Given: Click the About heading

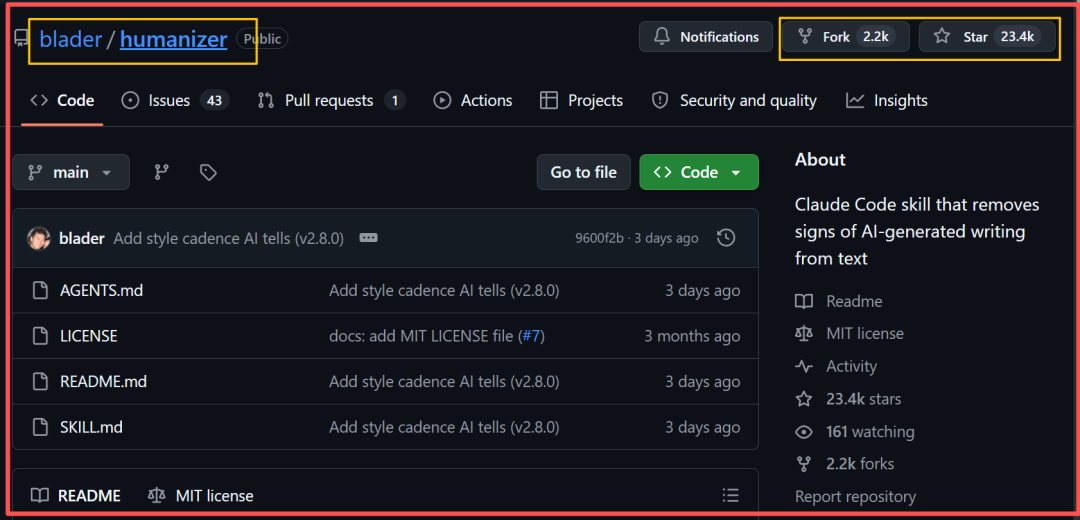Looking at the screenshot, I should 820,160.
